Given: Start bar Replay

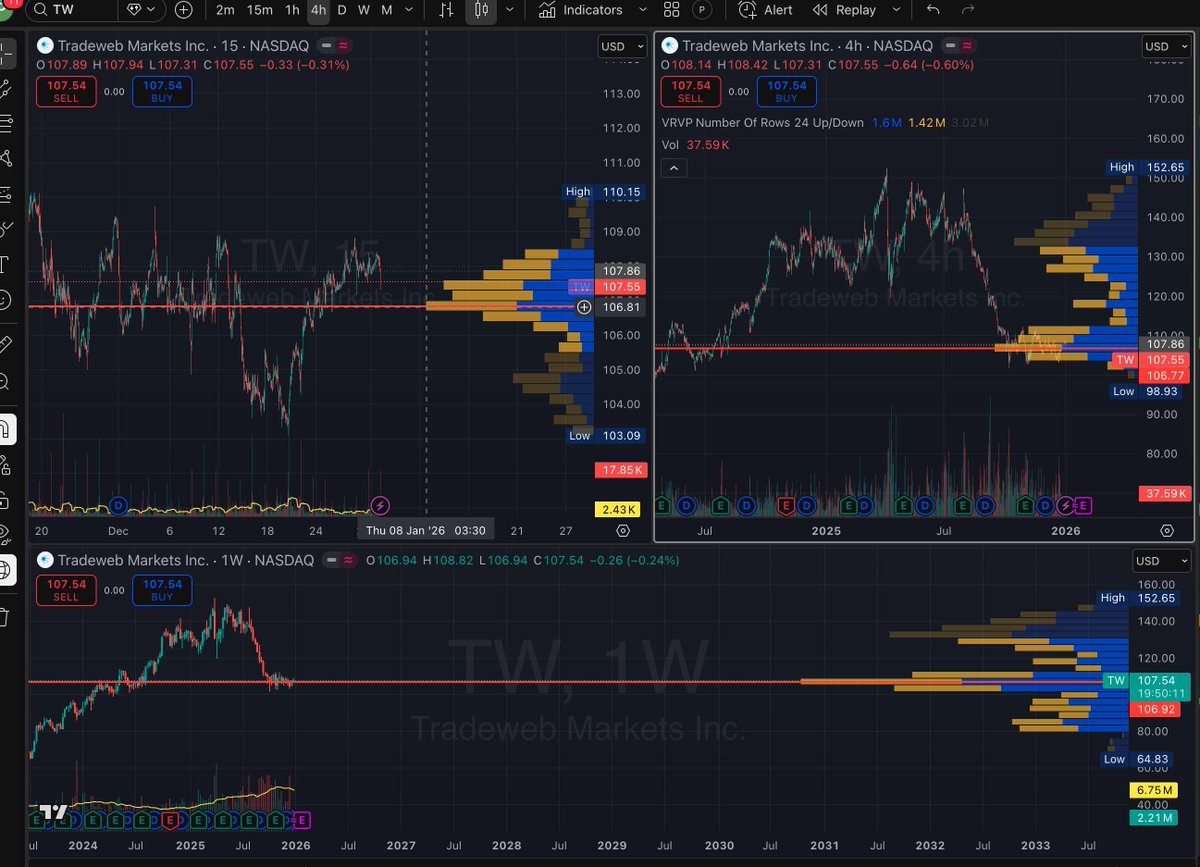Looking at the screenshot, I should [844, 10].
